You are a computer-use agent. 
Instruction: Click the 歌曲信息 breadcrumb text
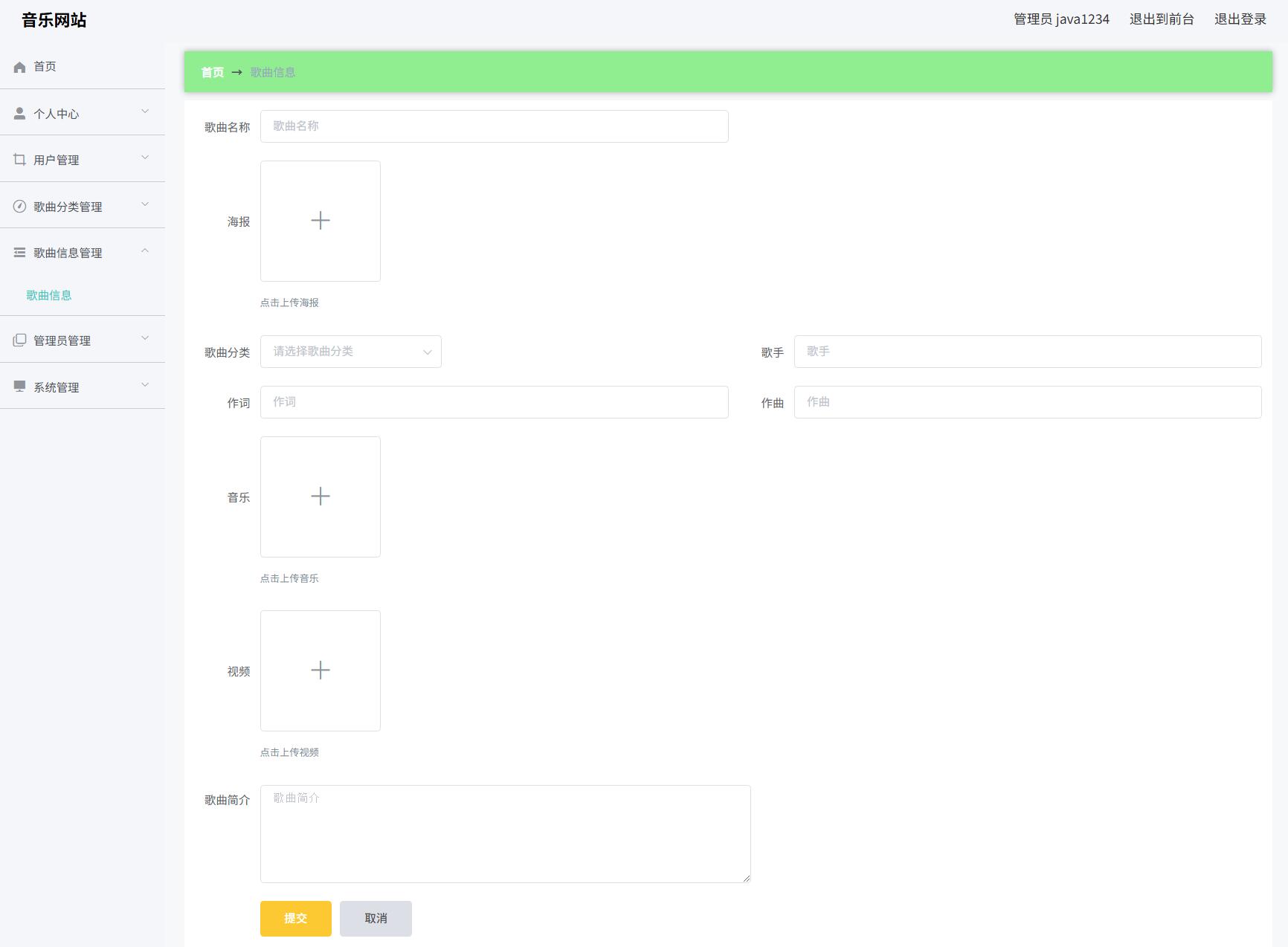point(273,72)
